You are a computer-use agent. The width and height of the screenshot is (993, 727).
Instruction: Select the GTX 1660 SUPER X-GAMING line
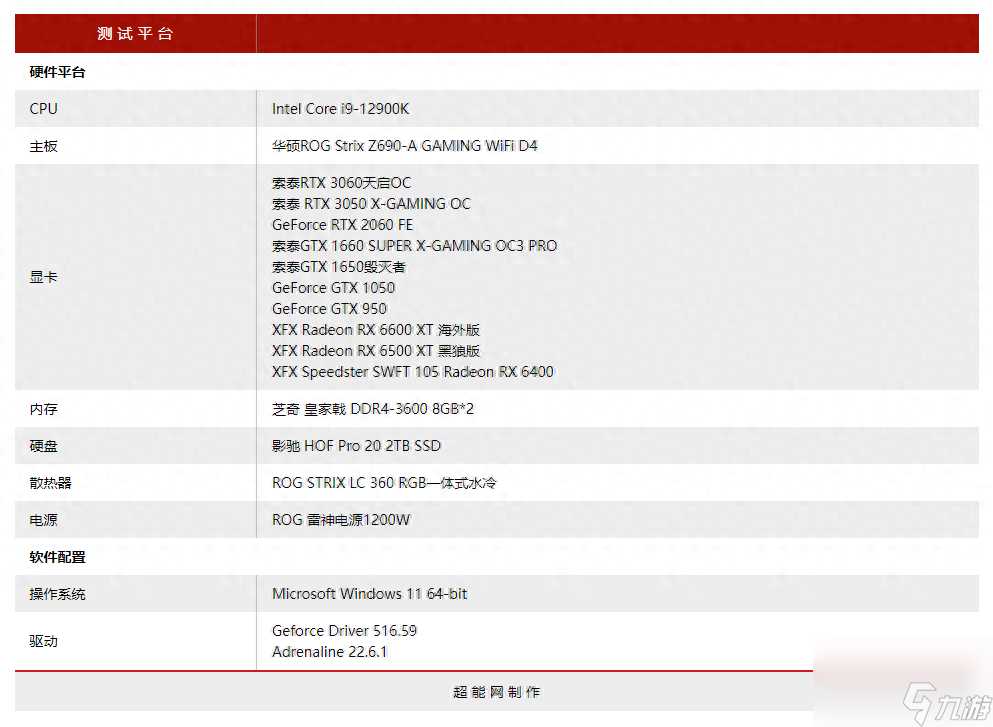tap(414, 246)
